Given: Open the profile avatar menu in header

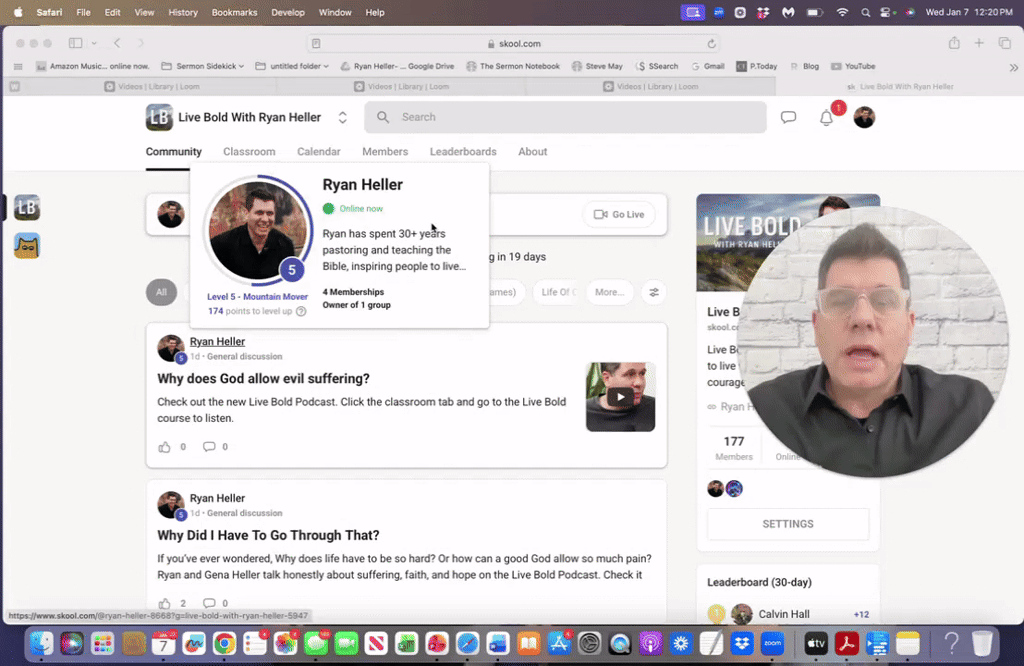Looking at the screenshot, I should tap(864, 118).
